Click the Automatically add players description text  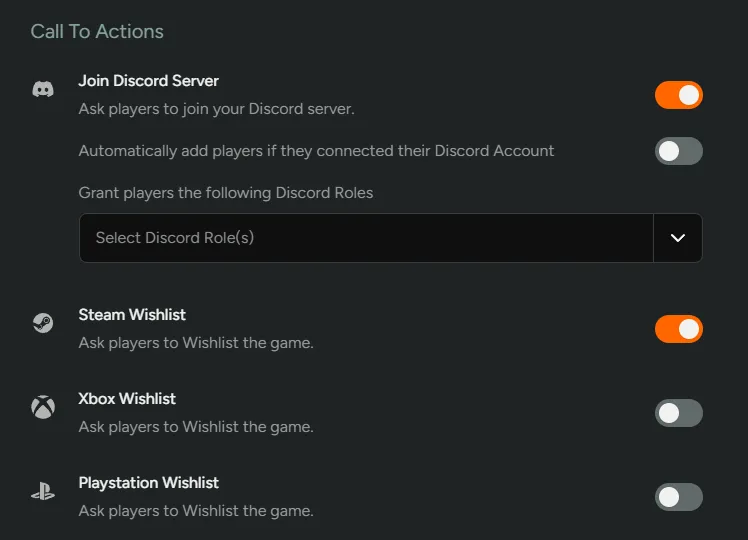316,150
